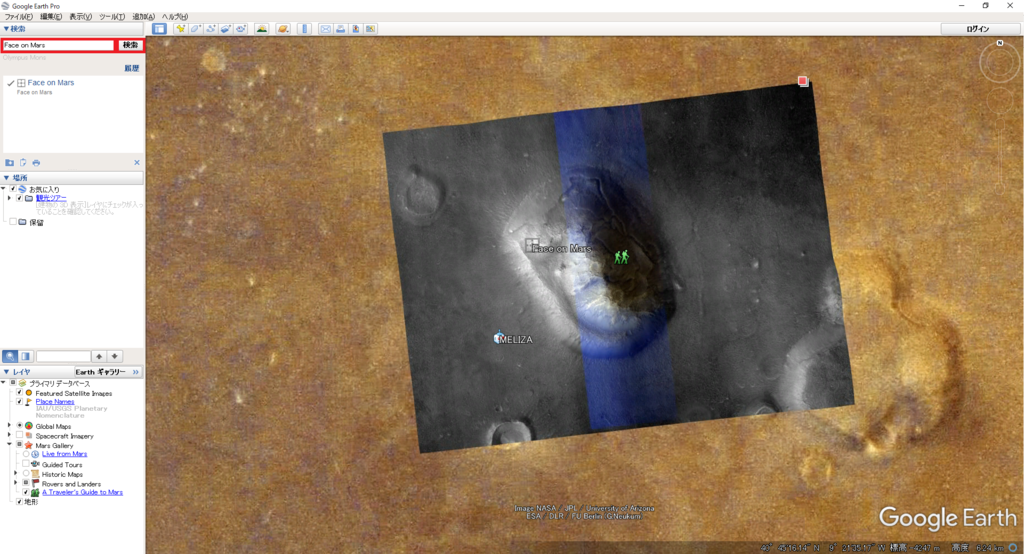The height and width of the screenshot is (554, 1024).
Task: Toggle the Mars Gallery checkbox
Action: (19, 446)
